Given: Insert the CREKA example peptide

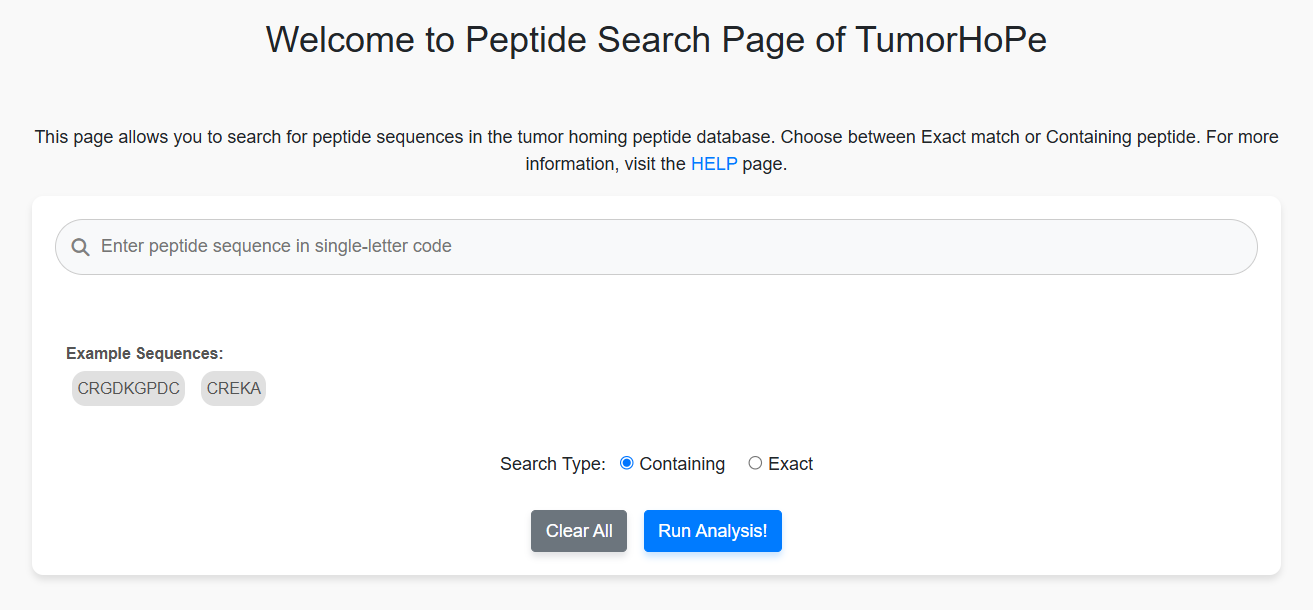Looking at the screenshot, I should 233,388.
